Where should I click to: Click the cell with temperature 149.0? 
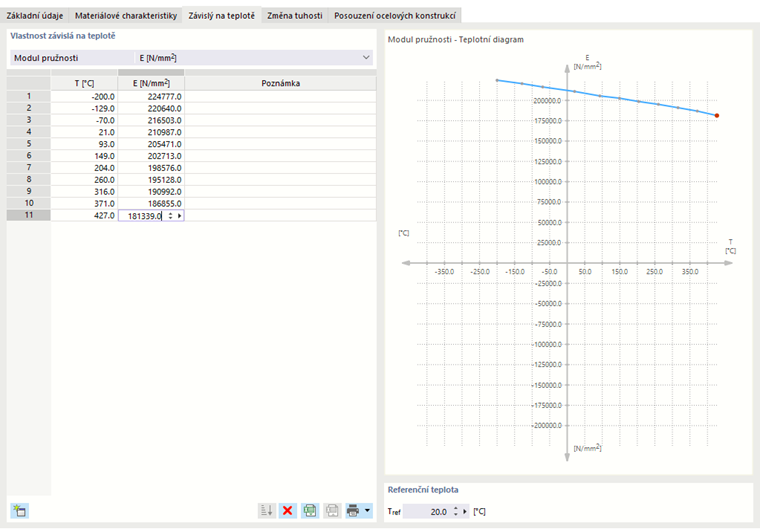pos(84,156)
